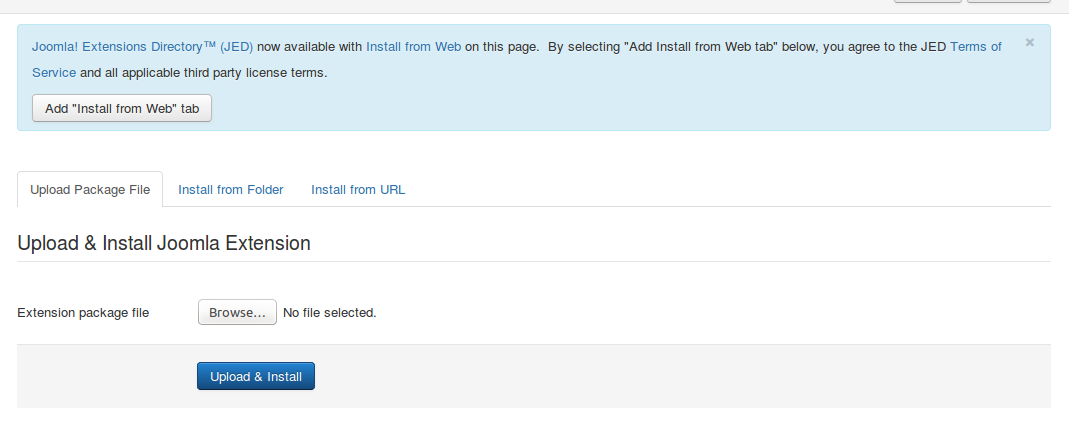Click the left partially visible top-right button
The height and width of the screenshot is (434, 1069).
click(927, 1)
